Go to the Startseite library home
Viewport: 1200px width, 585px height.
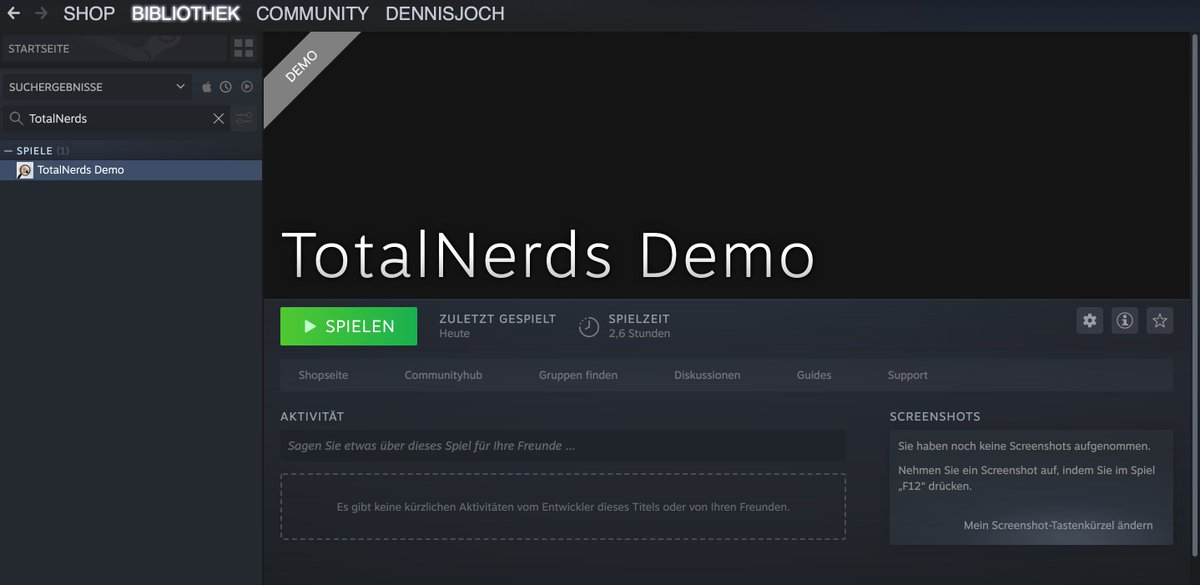point(113,48)
